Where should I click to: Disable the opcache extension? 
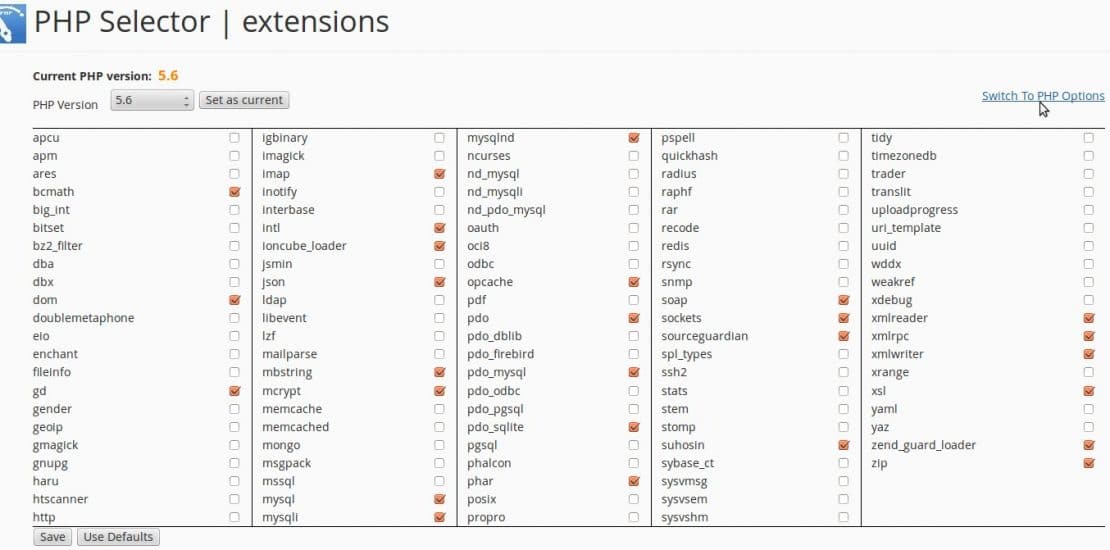coord(634,282)
